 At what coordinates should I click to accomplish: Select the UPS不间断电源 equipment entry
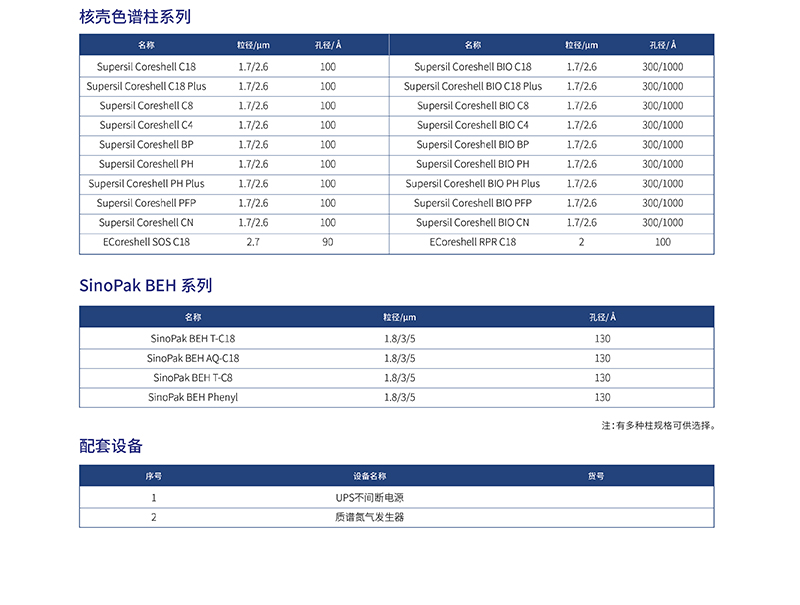(x=370, y=497)
